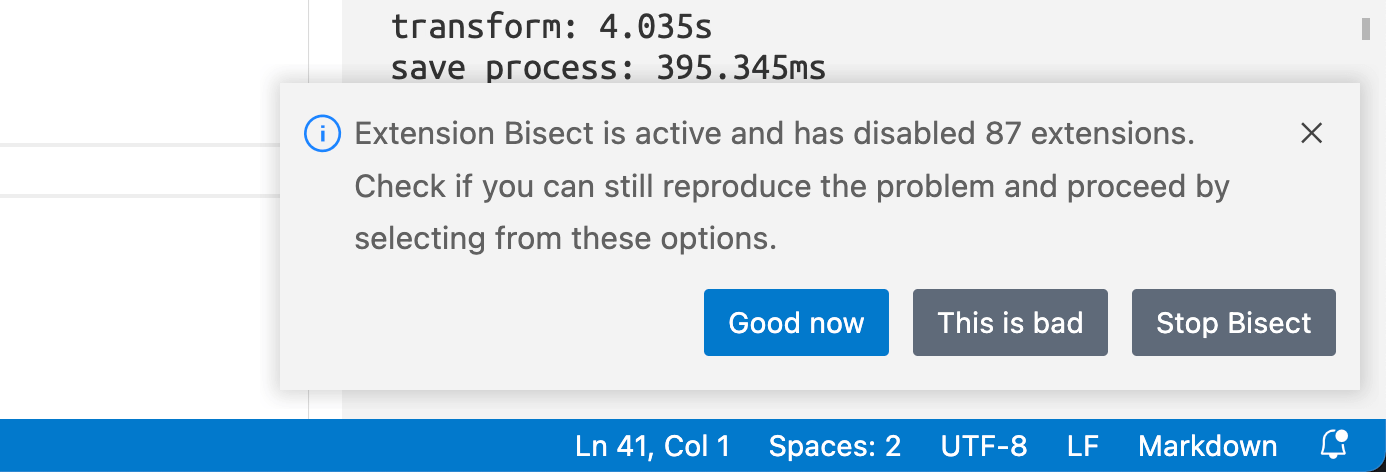Change end of line sequence via LF
This screenshot has height=472, width=1386.
pos(1083,445)
